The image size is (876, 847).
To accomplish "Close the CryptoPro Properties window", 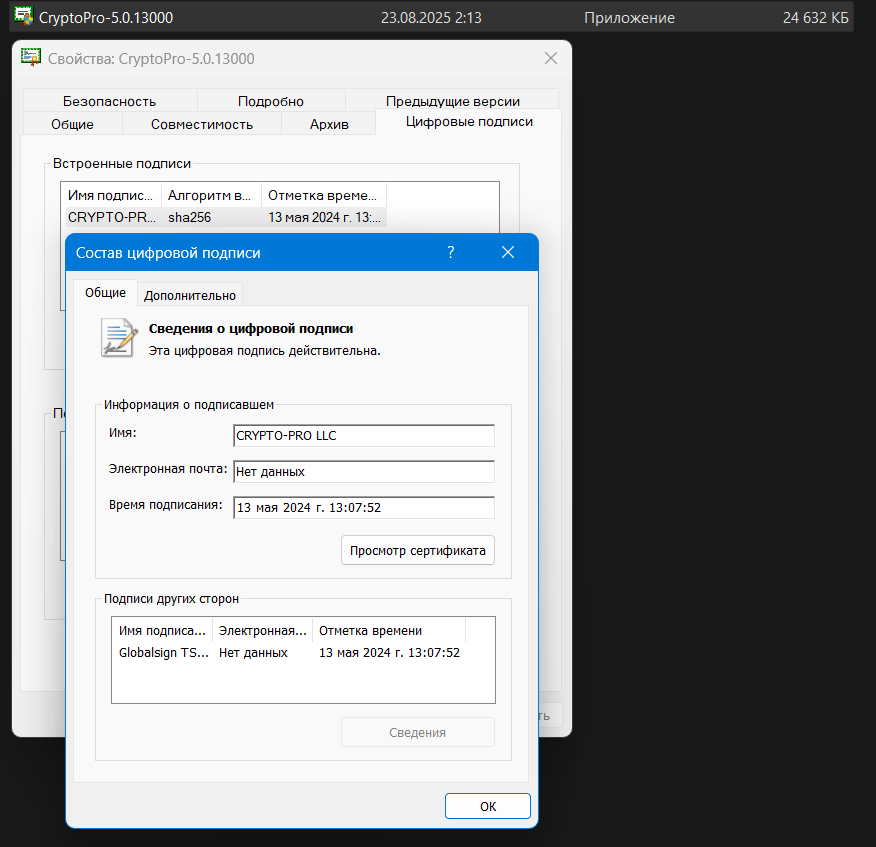I will 551,58.
